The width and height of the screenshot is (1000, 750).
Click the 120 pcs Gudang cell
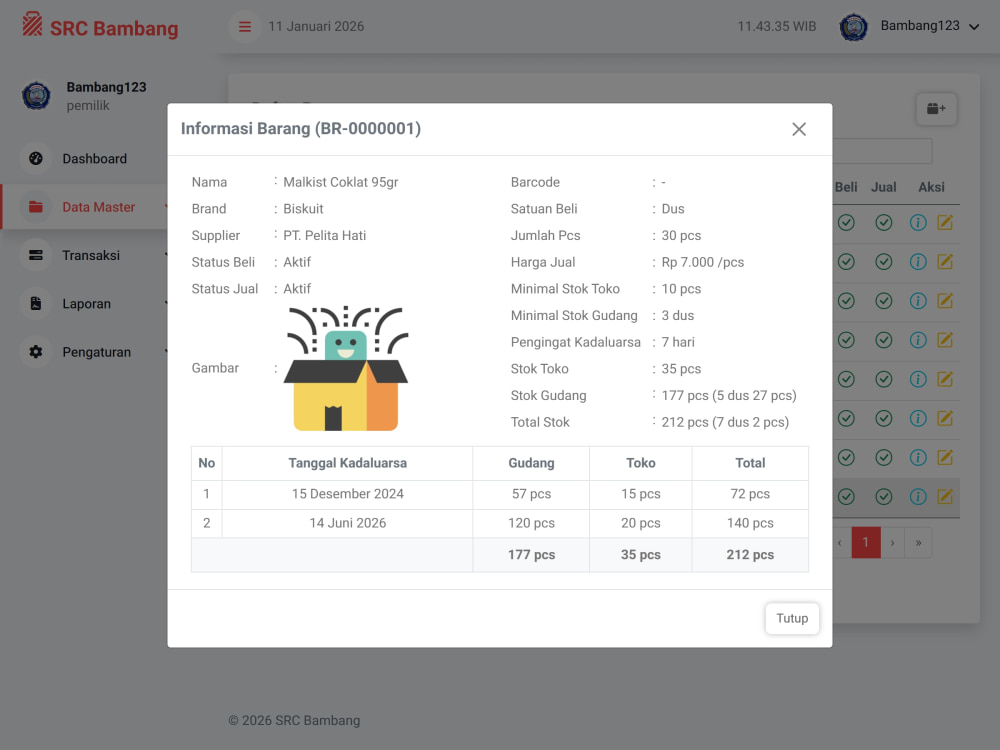coord(531,524)
